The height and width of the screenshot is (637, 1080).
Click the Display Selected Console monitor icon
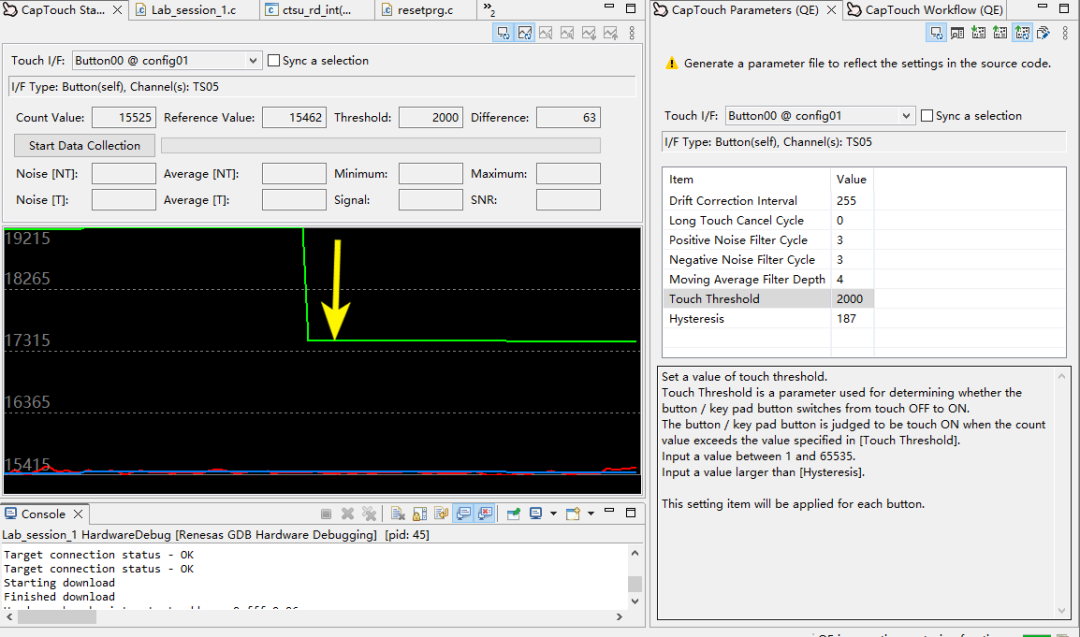click(536, 514)
